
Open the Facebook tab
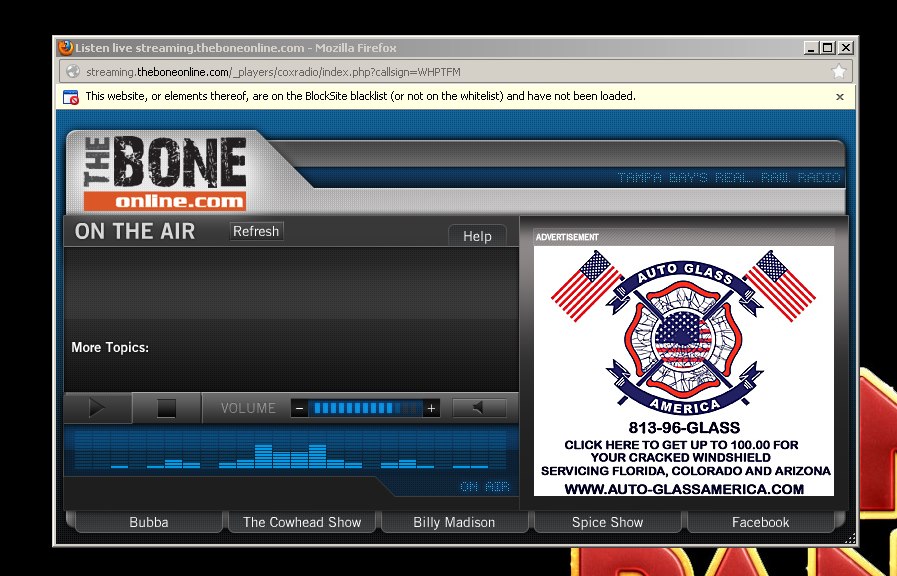pyautogui.click(x=760, y=522)
